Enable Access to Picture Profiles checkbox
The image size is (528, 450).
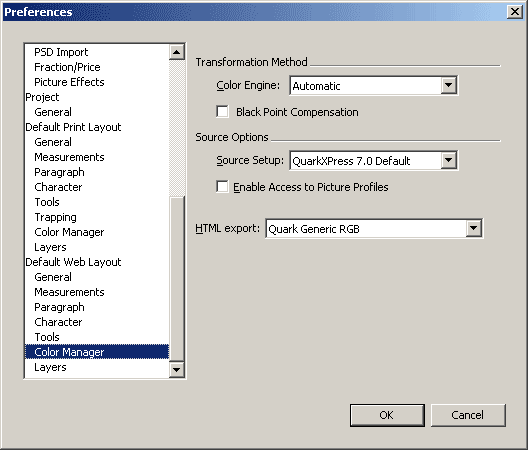click(222, 186)
